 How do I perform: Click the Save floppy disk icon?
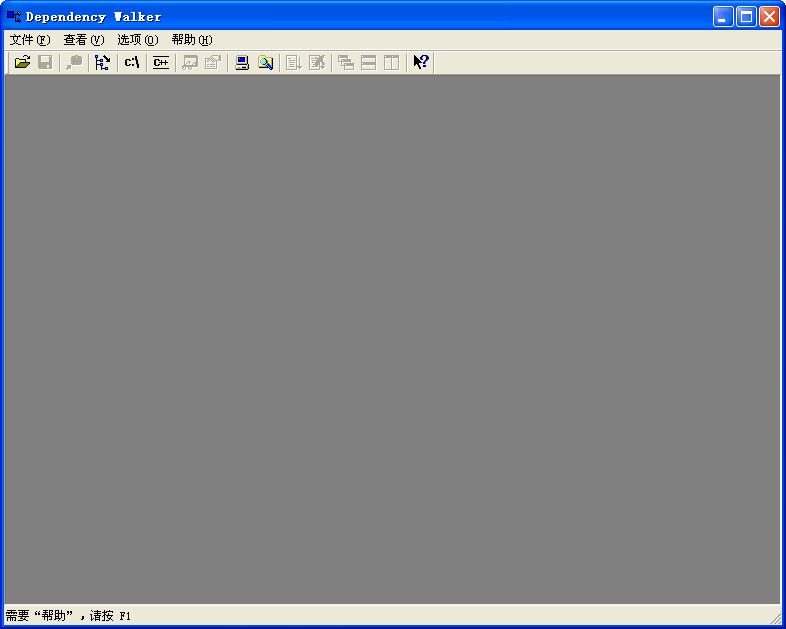coord(45,63)
